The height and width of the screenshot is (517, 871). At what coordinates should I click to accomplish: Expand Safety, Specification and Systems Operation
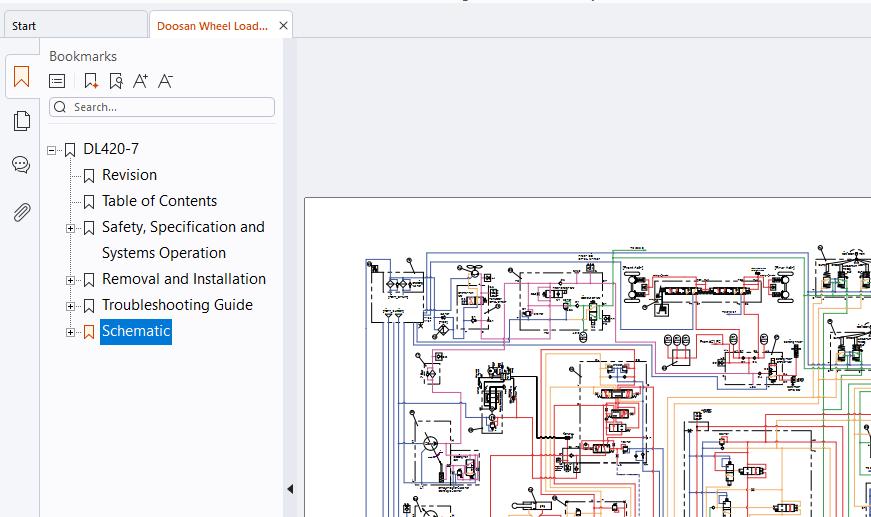[71, 228]
